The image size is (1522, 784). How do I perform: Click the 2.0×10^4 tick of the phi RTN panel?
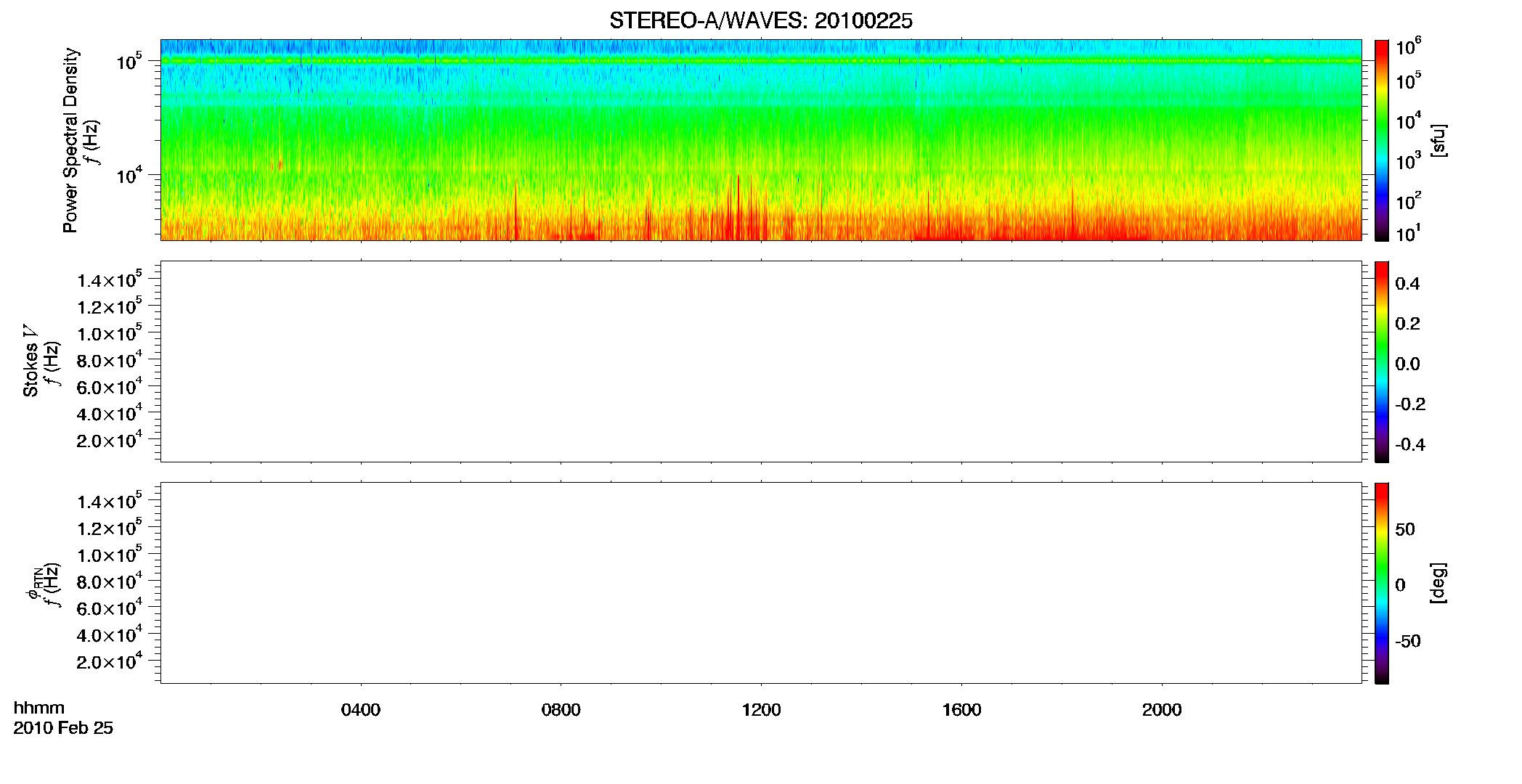[x=110, y=661]
